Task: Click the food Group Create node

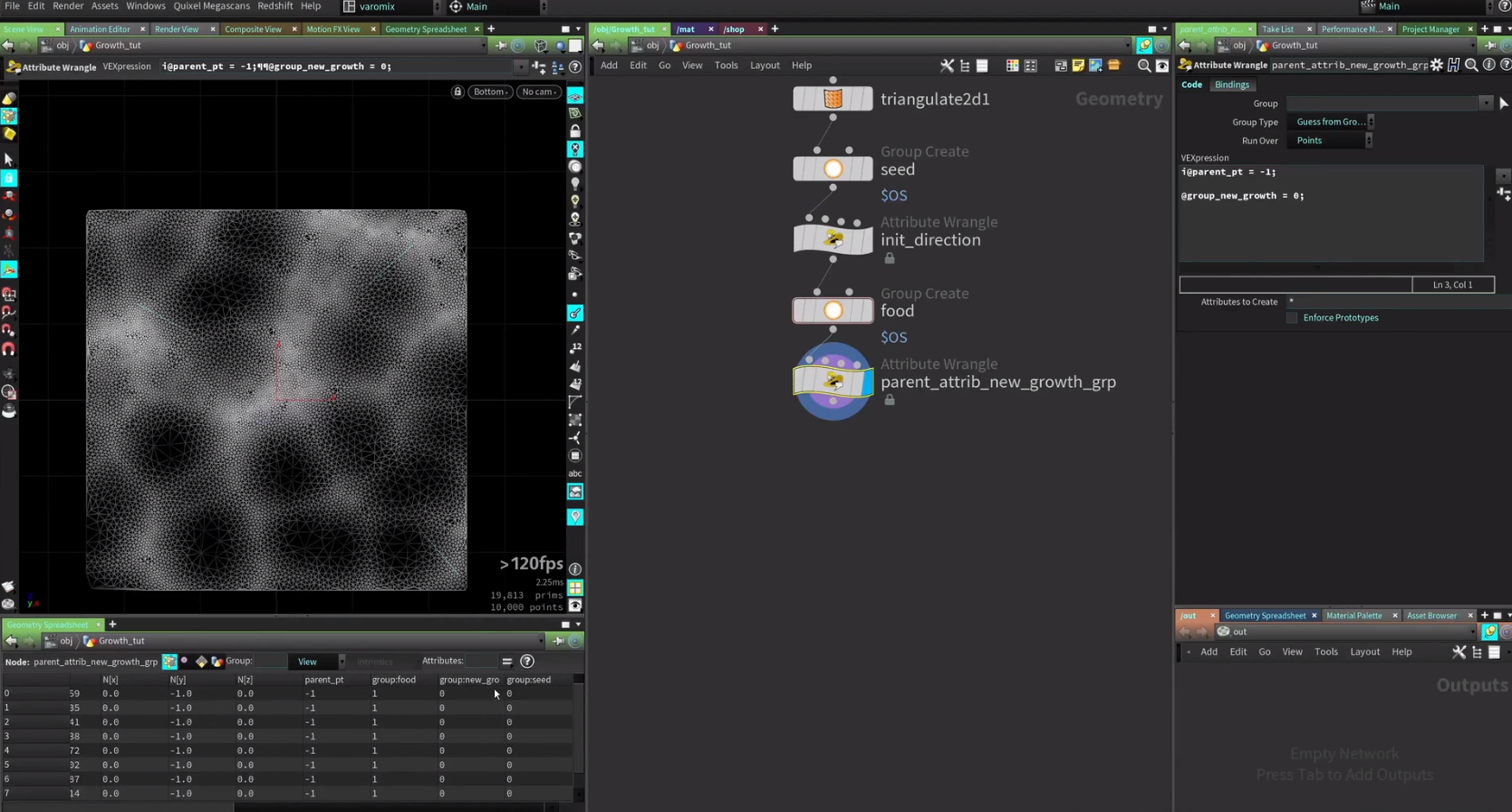Action: coord(833,311)
